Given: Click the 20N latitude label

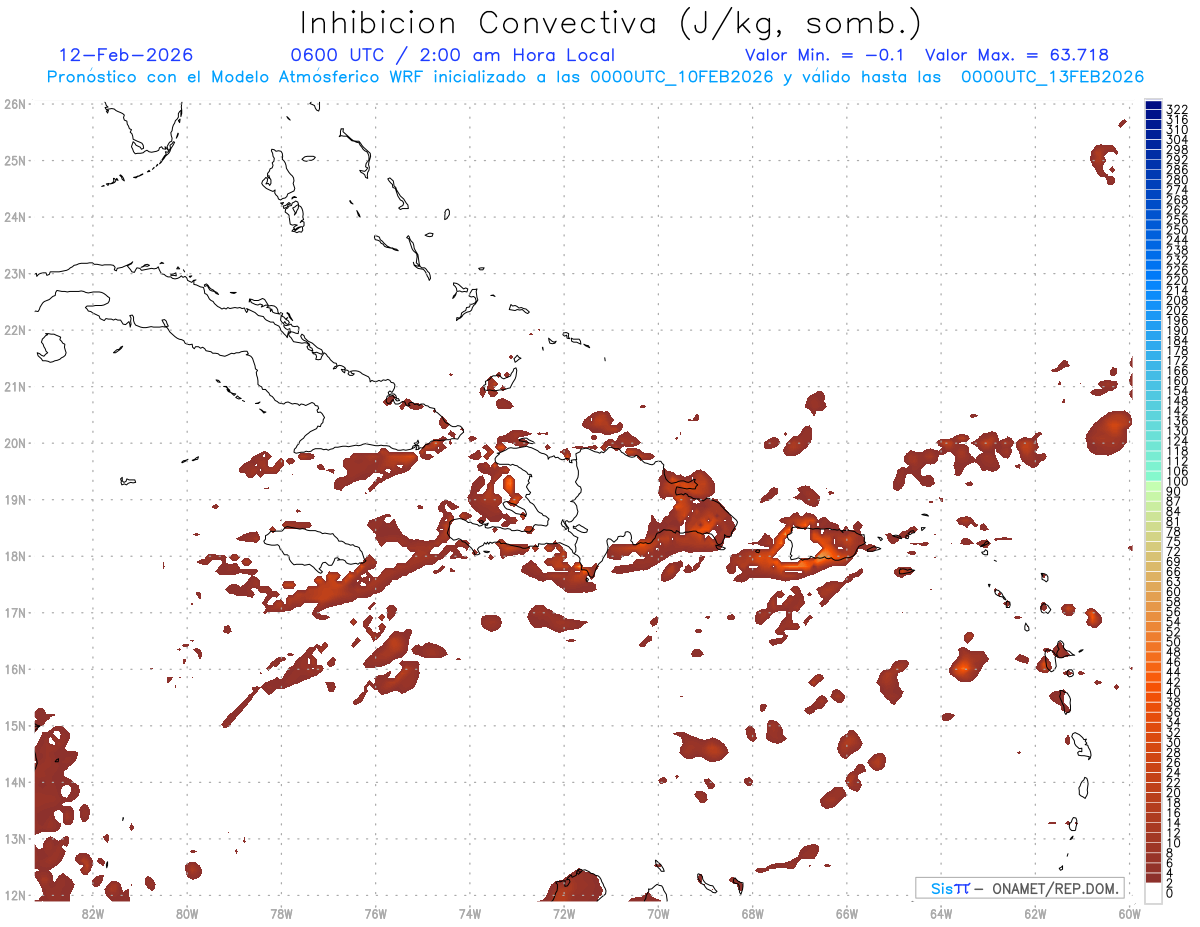Looking at the screenshot, I should pos(15,443).
